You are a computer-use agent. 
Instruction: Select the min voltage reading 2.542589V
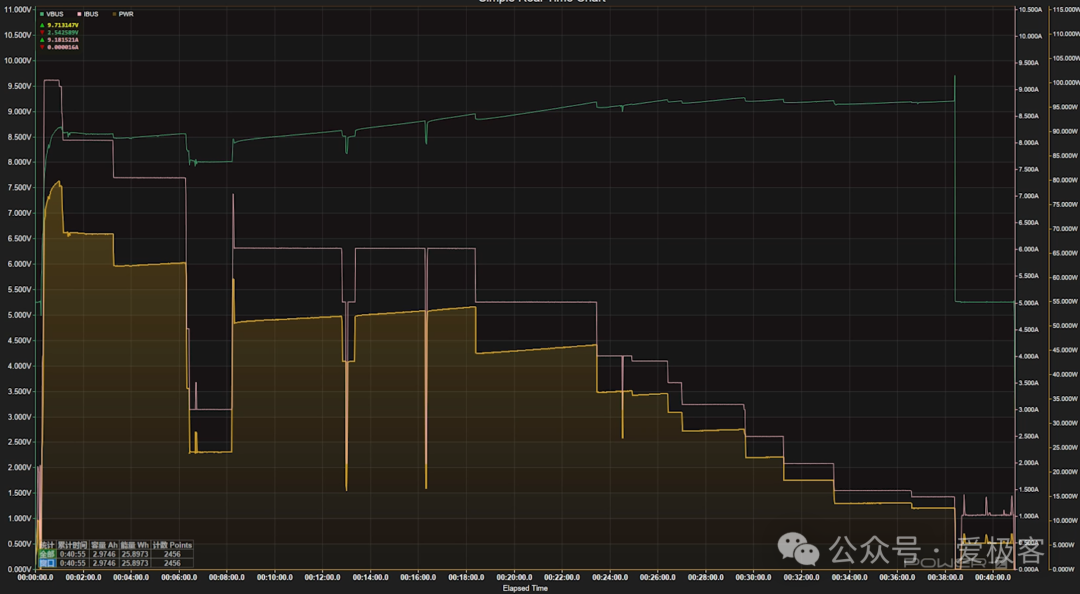point(63,32)
